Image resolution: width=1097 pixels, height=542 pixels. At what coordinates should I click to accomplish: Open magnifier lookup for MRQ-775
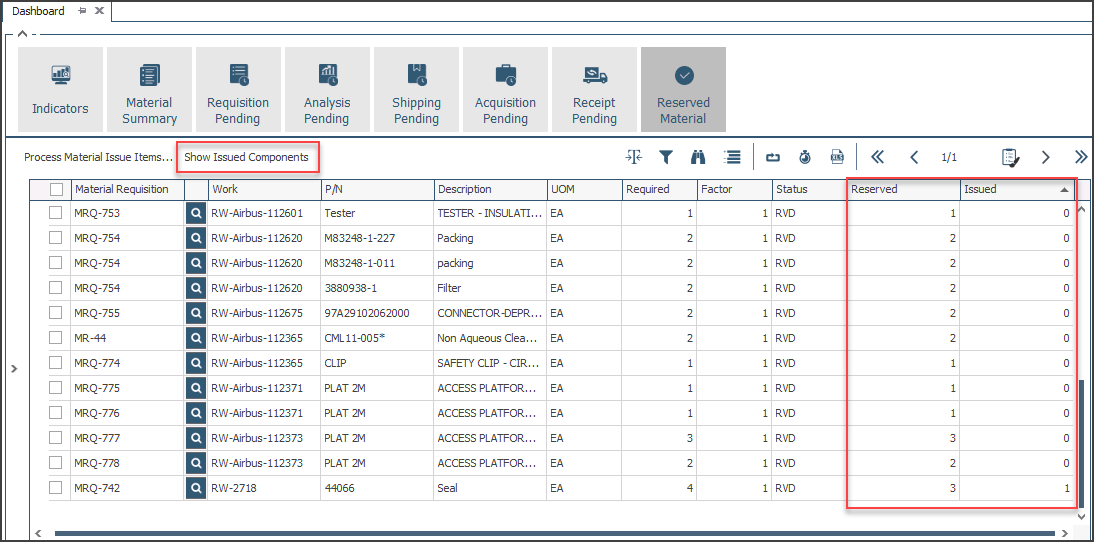(x=196, y=388)
